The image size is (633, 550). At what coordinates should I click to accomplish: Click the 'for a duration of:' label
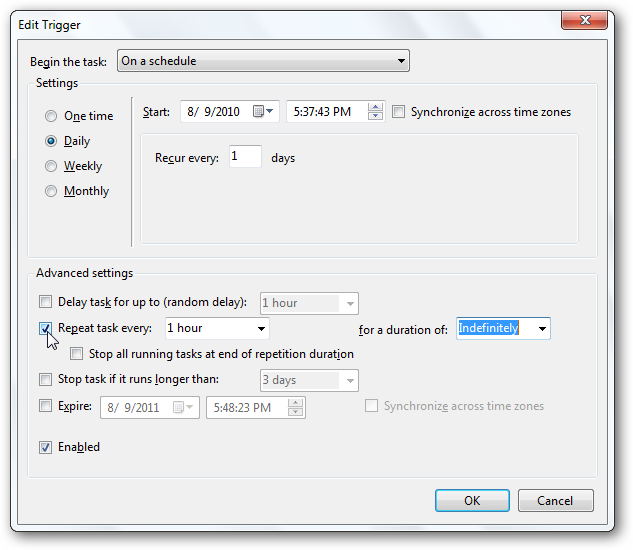(x=403, y=330)
